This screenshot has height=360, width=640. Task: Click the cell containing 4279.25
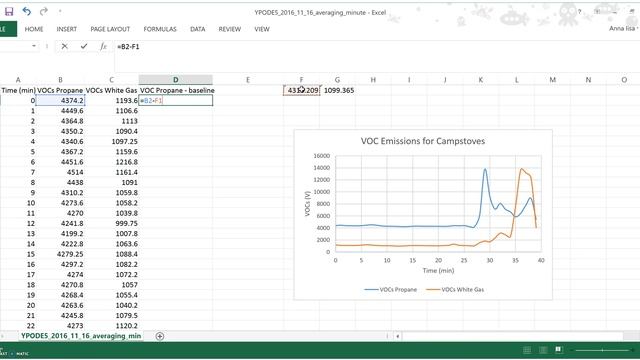pyautogui.click(x=60, y=254)
